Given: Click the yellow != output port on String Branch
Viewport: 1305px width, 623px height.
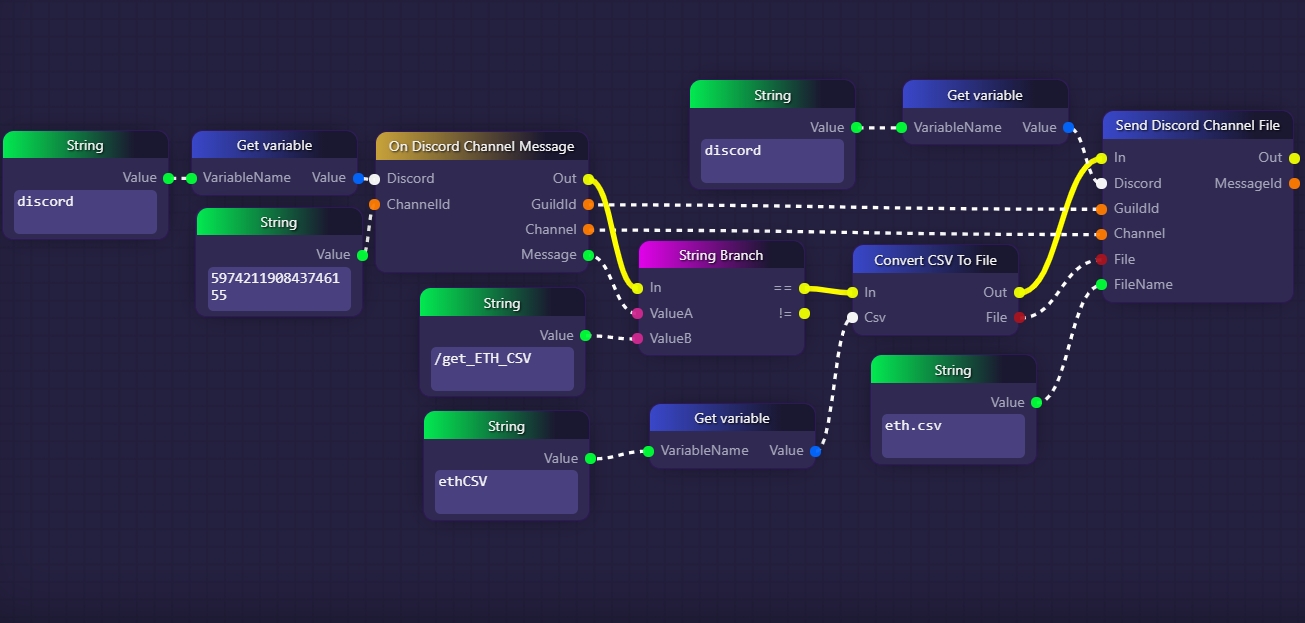Looking at the screenshot, I should coord(804,313).
